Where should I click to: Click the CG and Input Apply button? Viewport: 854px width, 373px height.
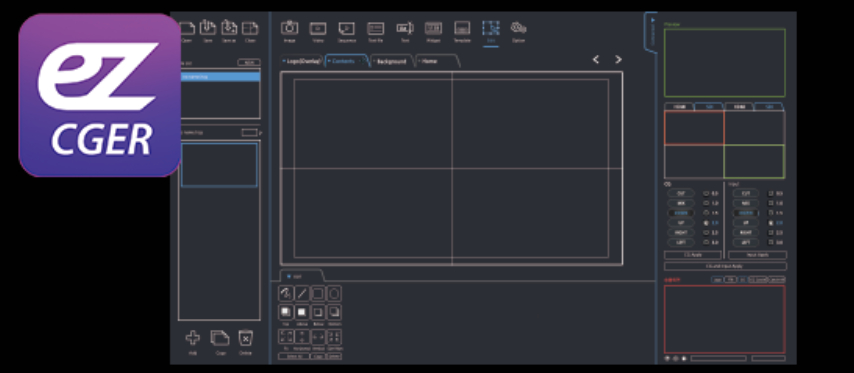pos(725,266)
